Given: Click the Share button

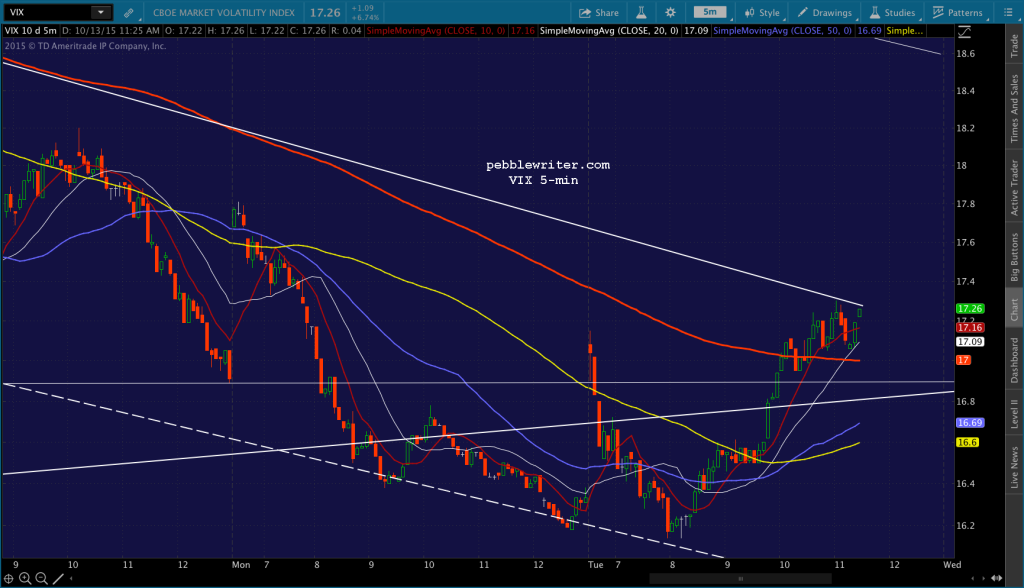Looking at the screenshot, I should click(599, 12).
